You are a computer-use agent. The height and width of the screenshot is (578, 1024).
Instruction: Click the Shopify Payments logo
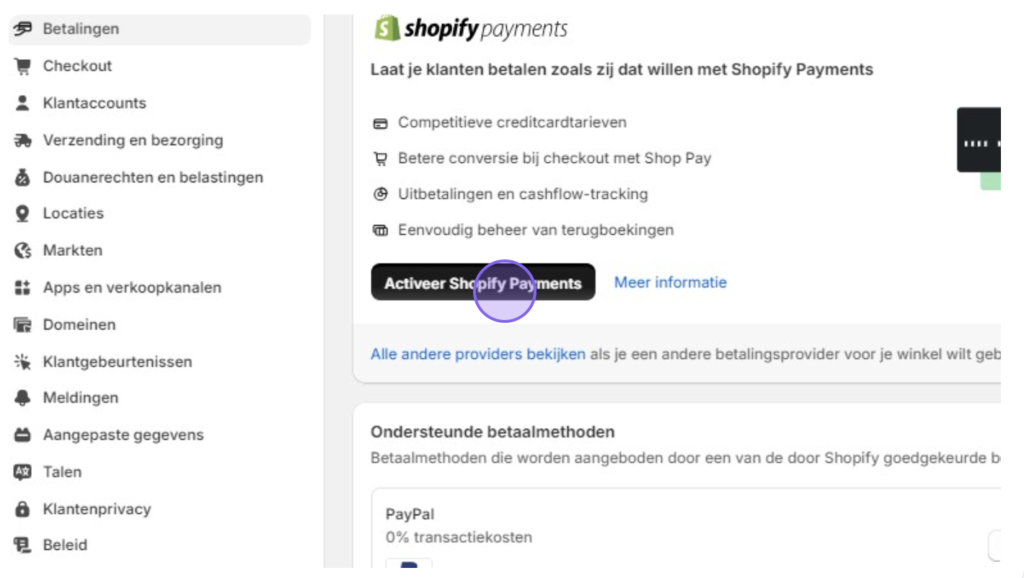pyautogui.click(x=470, y=28)
